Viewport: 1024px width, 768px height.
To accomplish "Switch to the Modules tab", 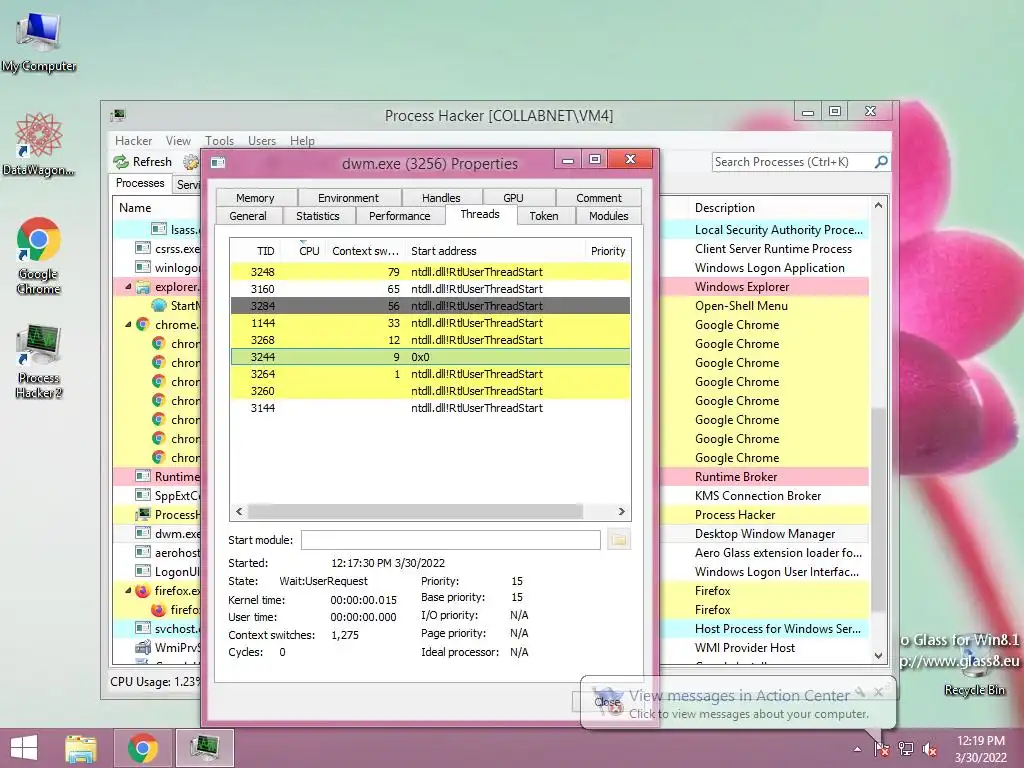I will coord(609,216).
